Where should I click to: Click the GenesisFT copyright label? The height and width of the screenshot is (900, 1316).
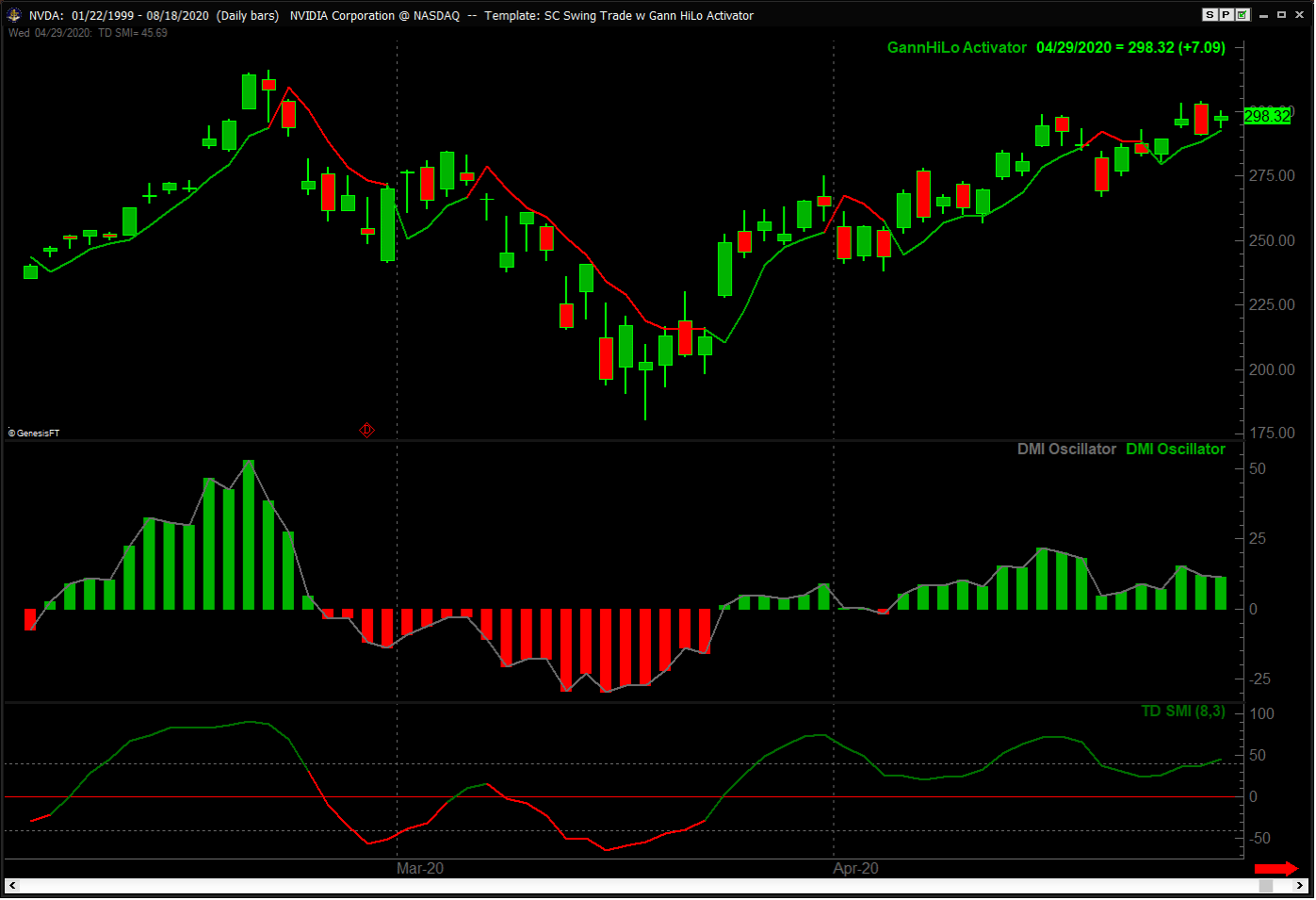click(x=34, y=434)
